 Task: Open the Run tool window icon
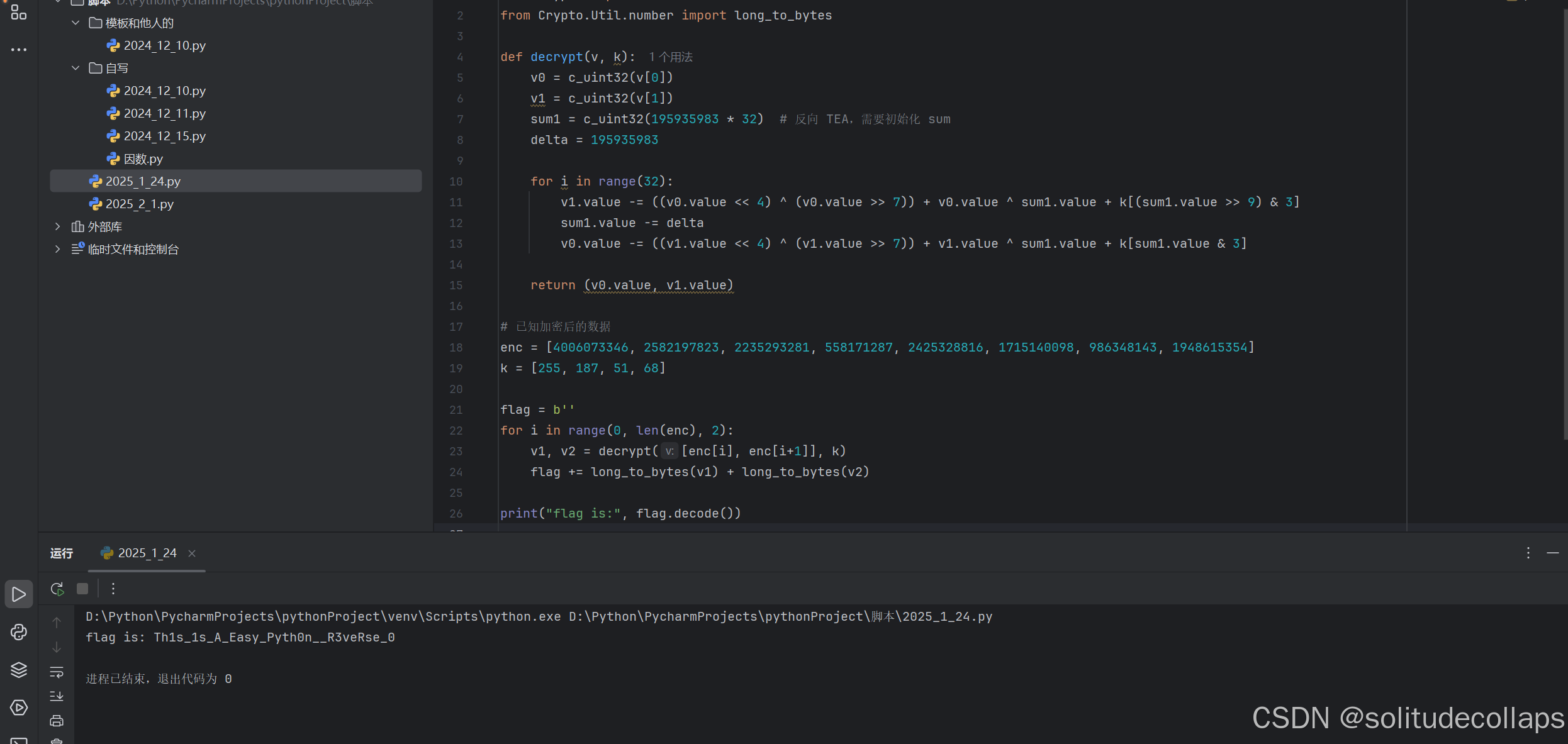point(19,594)
